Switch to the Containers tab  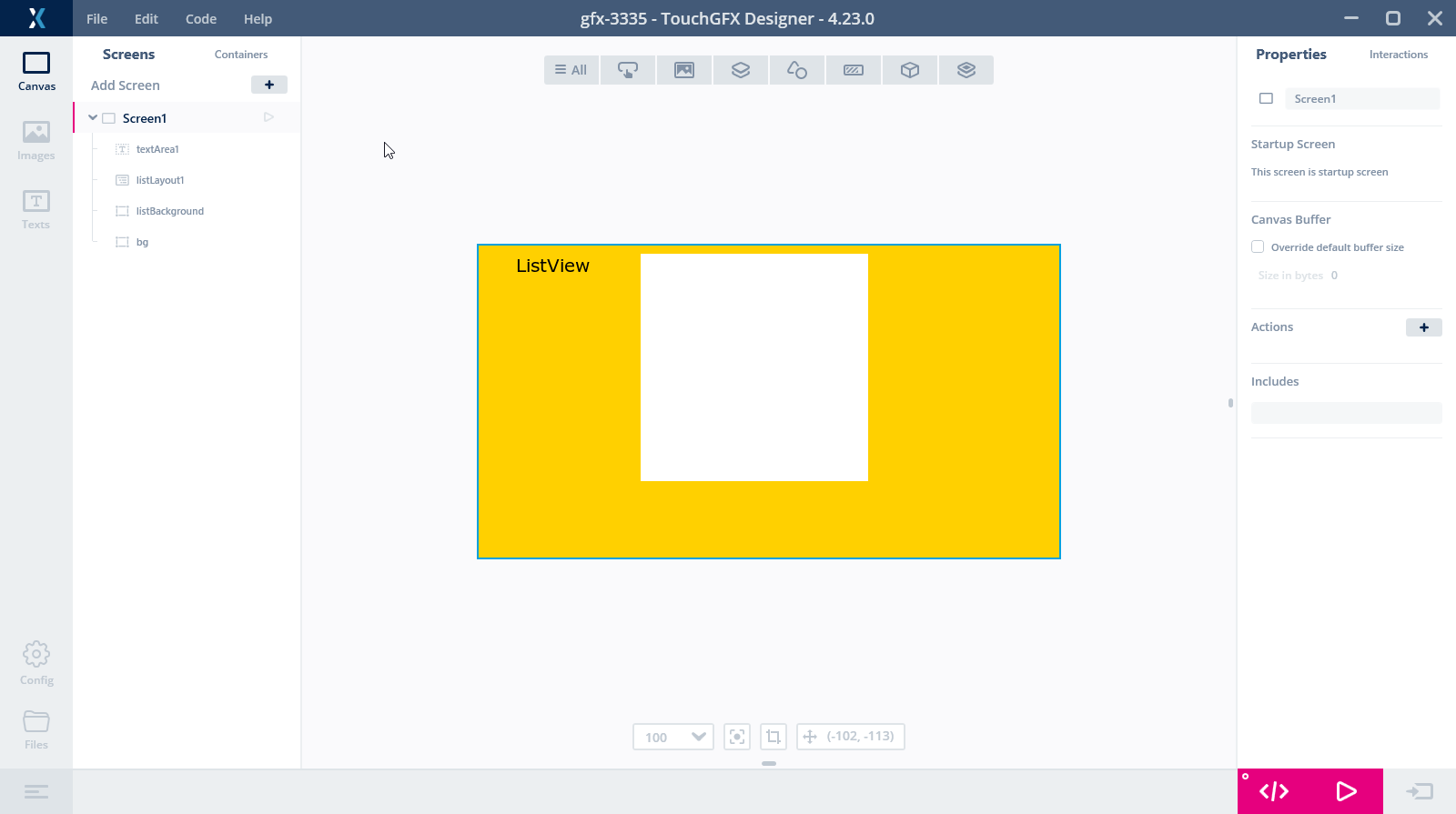point(241,55)
